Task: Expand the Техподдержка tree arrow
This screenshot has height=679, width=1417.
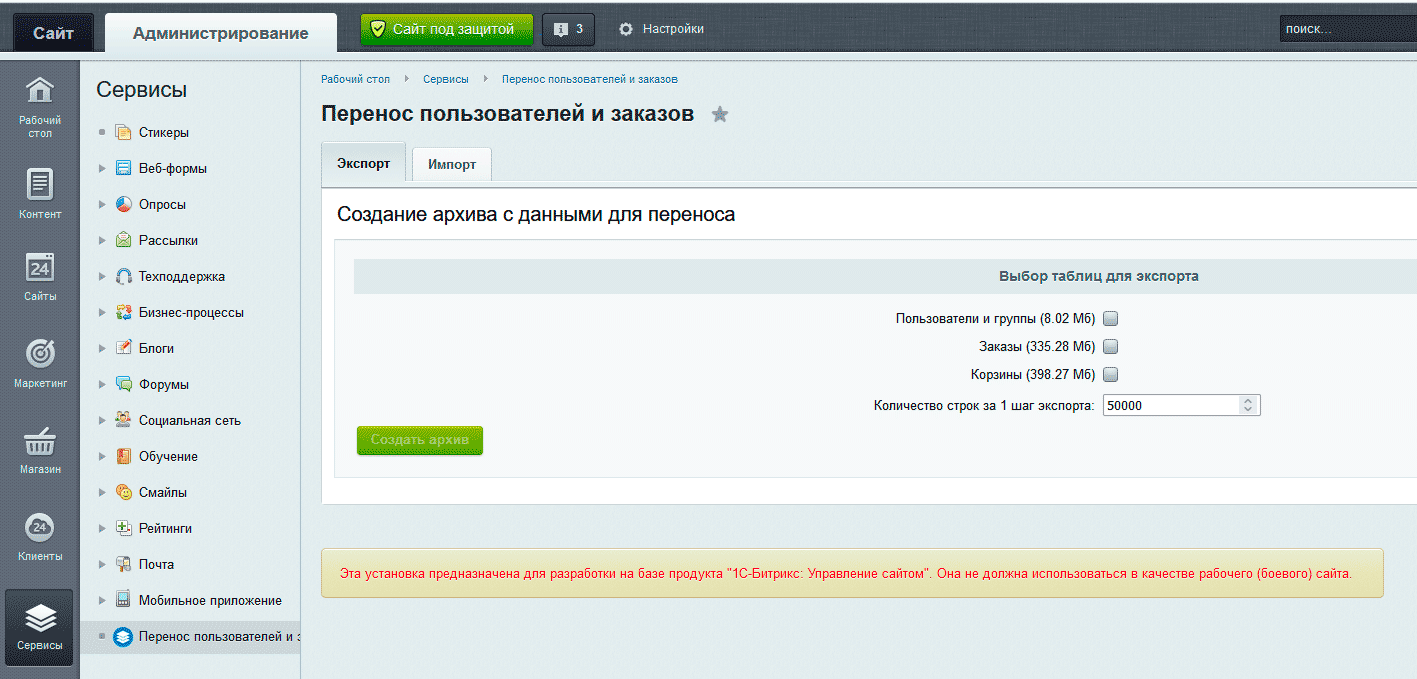Action: coord(102,277)
